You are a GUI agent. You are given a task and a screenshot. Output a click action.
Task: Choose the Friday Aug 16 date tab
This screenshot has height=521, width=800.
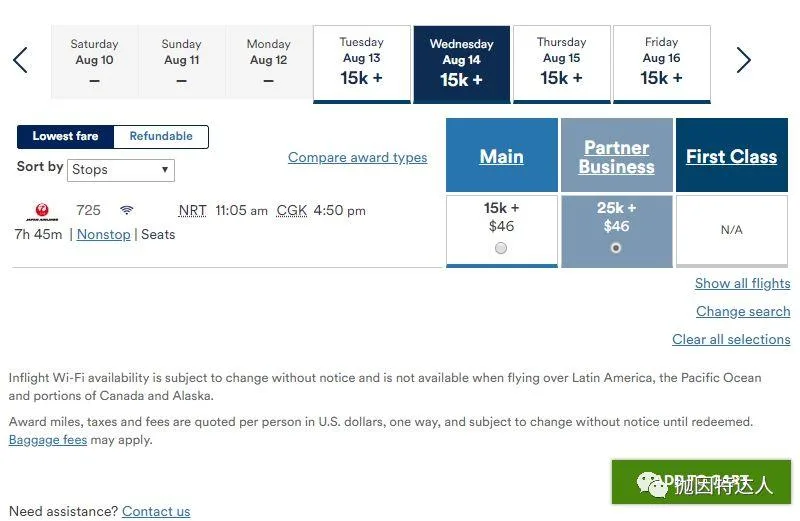[x=662, y=64]
